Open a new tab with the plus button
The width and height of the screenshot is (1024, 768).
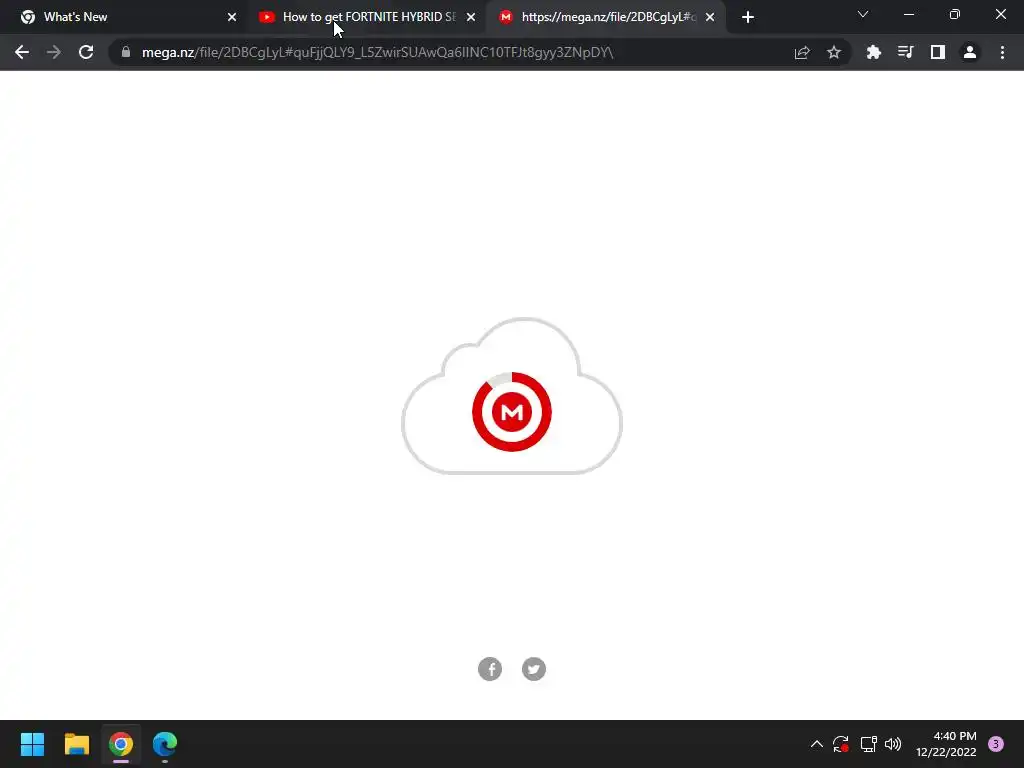tap(748, 17)
